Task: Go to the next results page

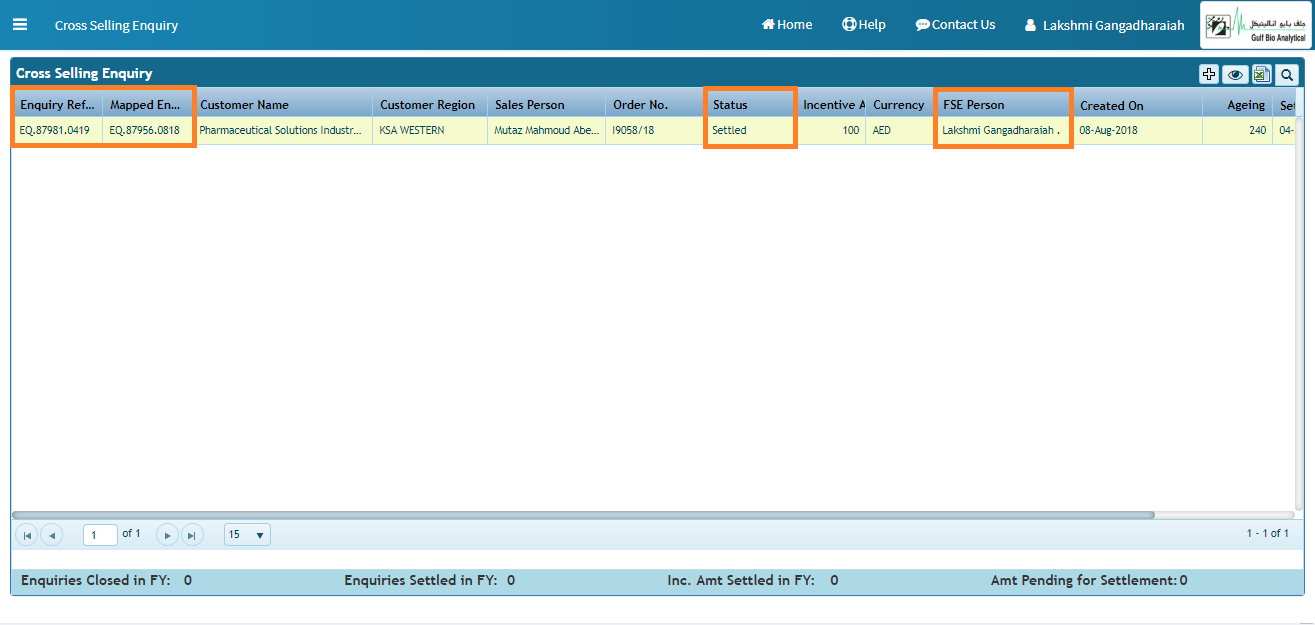Action: tap(168, 535)
